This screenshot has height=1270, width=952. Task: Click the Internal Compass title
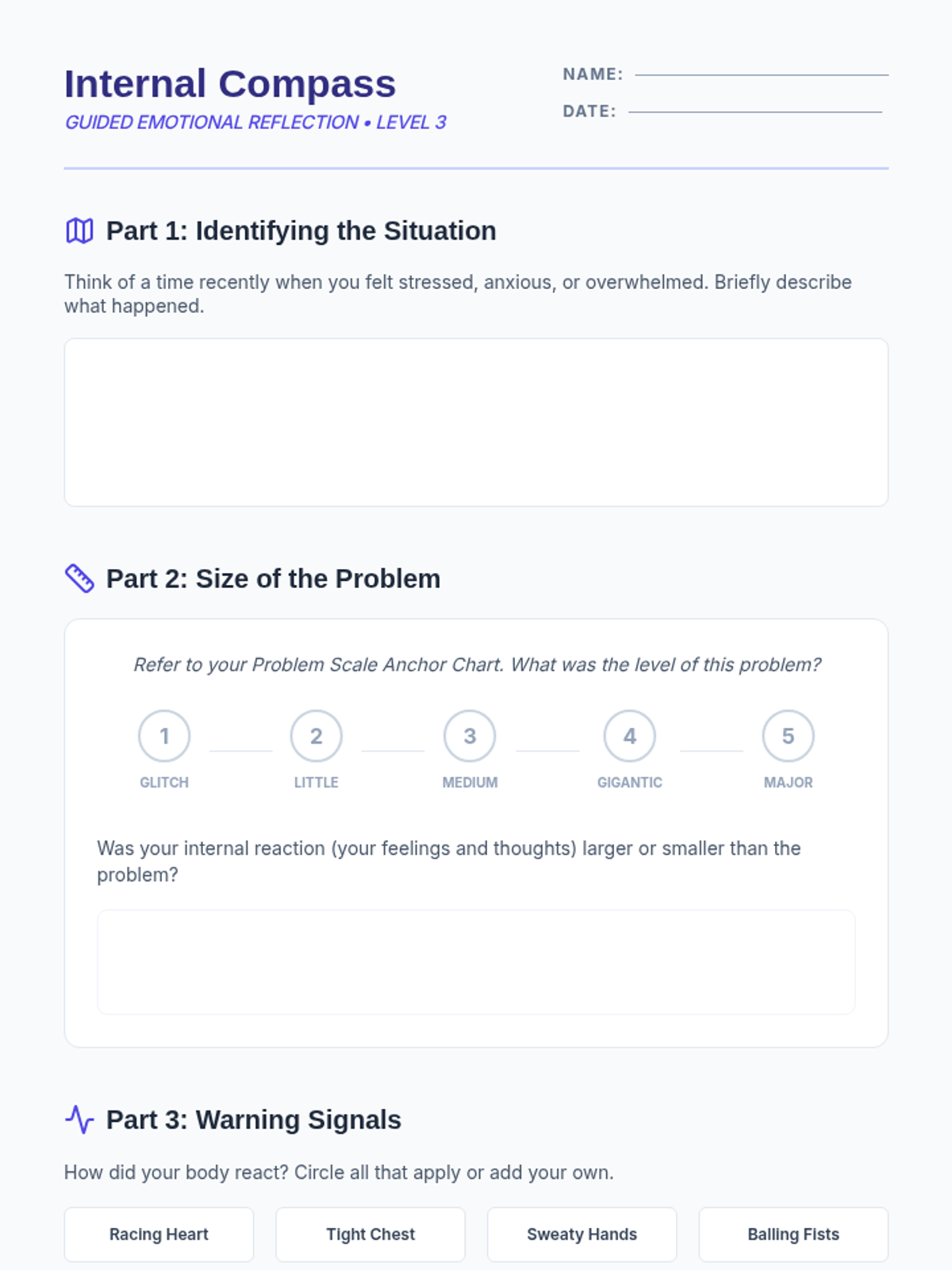(230, 84)
